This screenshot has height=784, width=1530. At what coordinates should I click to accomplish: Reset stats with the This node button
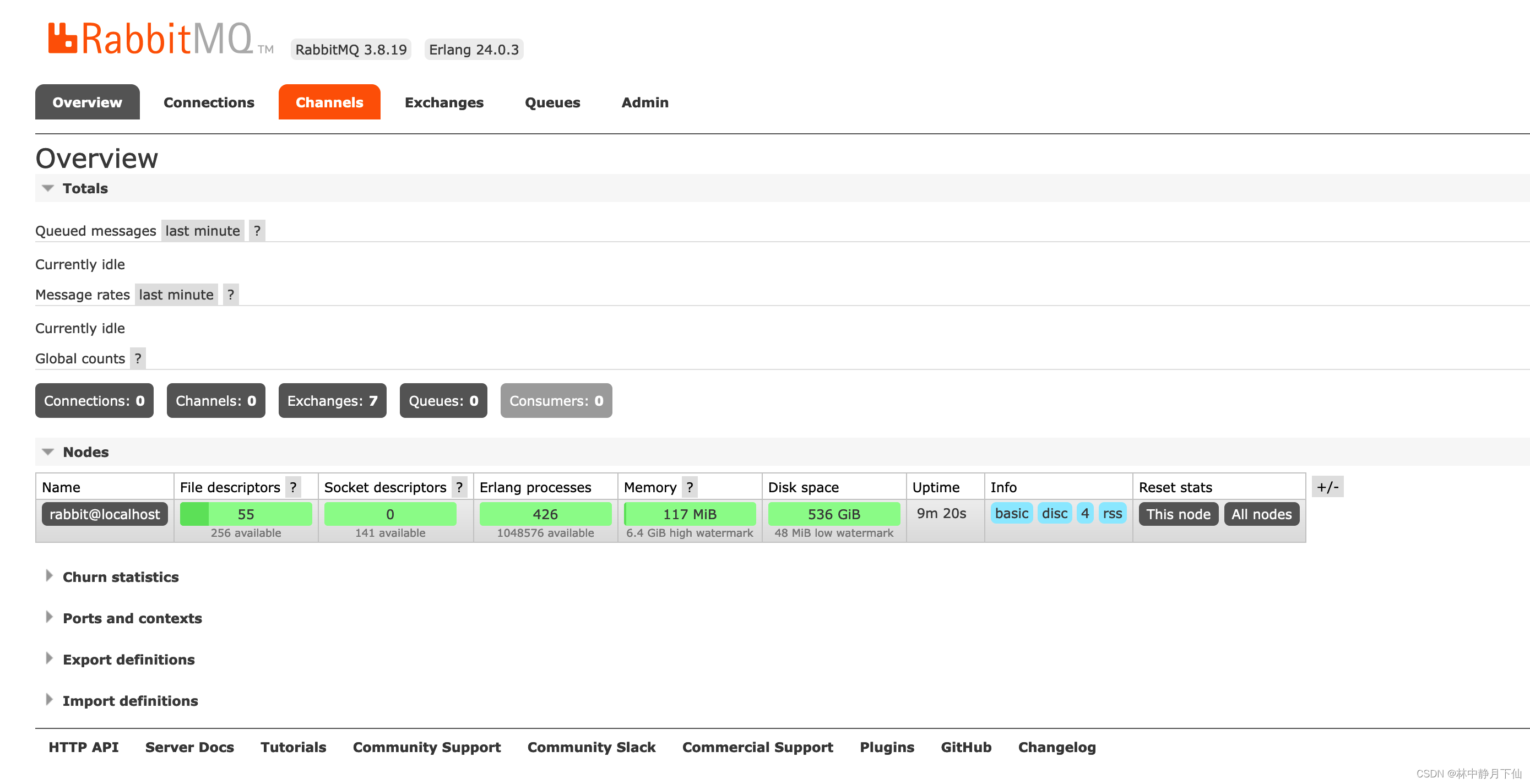click(1178, 514)
